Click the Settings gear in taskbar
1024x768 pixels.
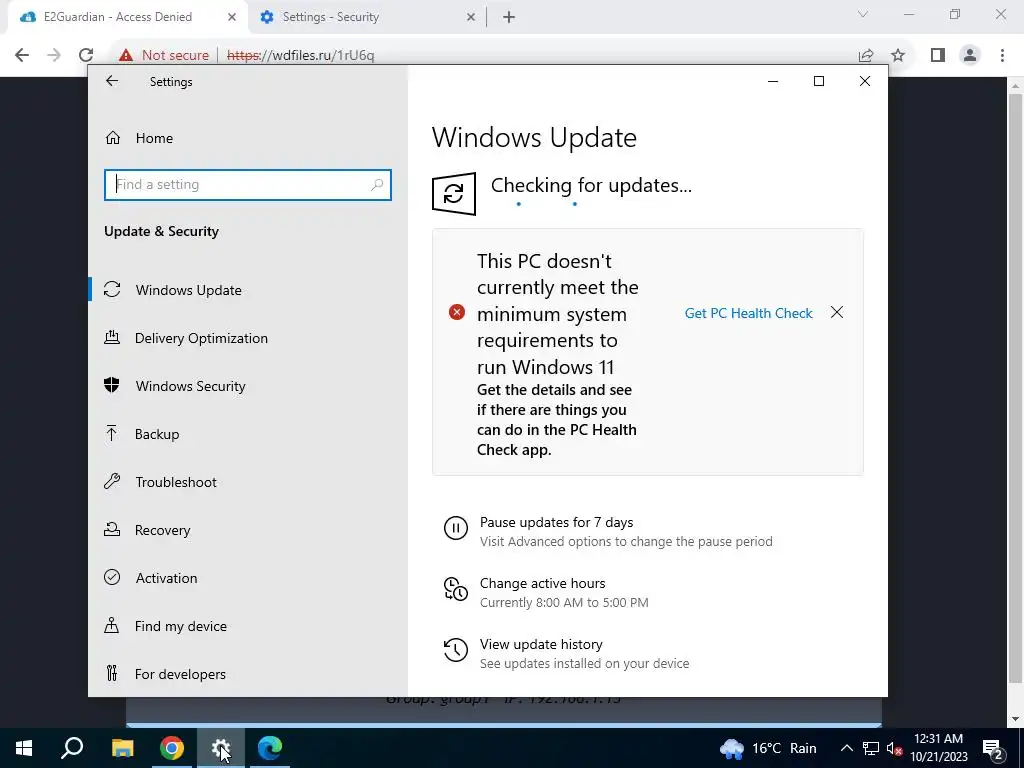[221, 748]
